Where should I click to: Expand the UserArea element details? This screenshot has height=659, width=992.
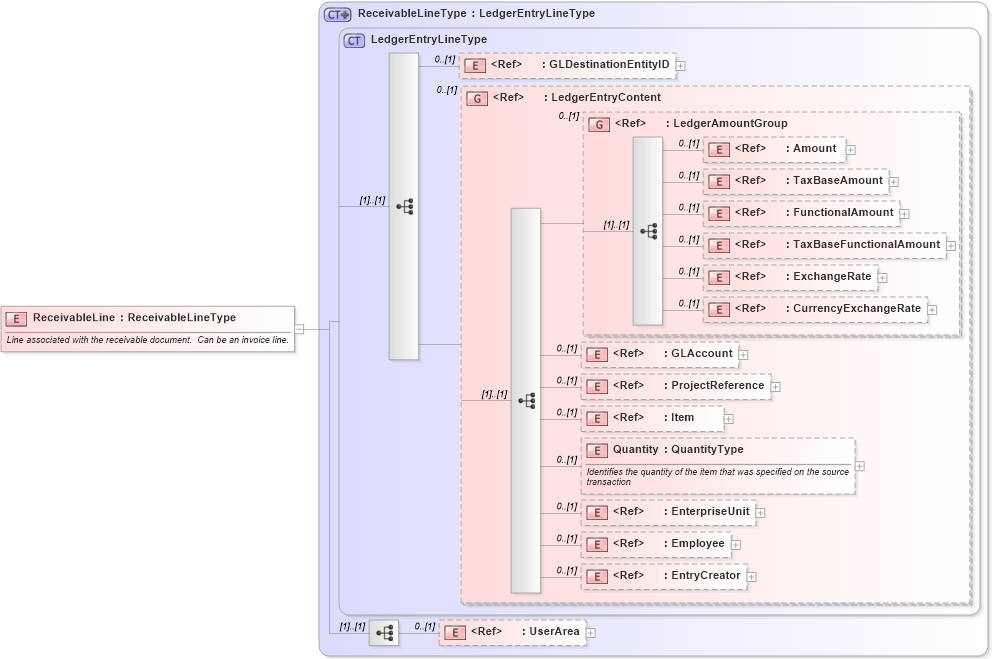click(x=591, y=632)
